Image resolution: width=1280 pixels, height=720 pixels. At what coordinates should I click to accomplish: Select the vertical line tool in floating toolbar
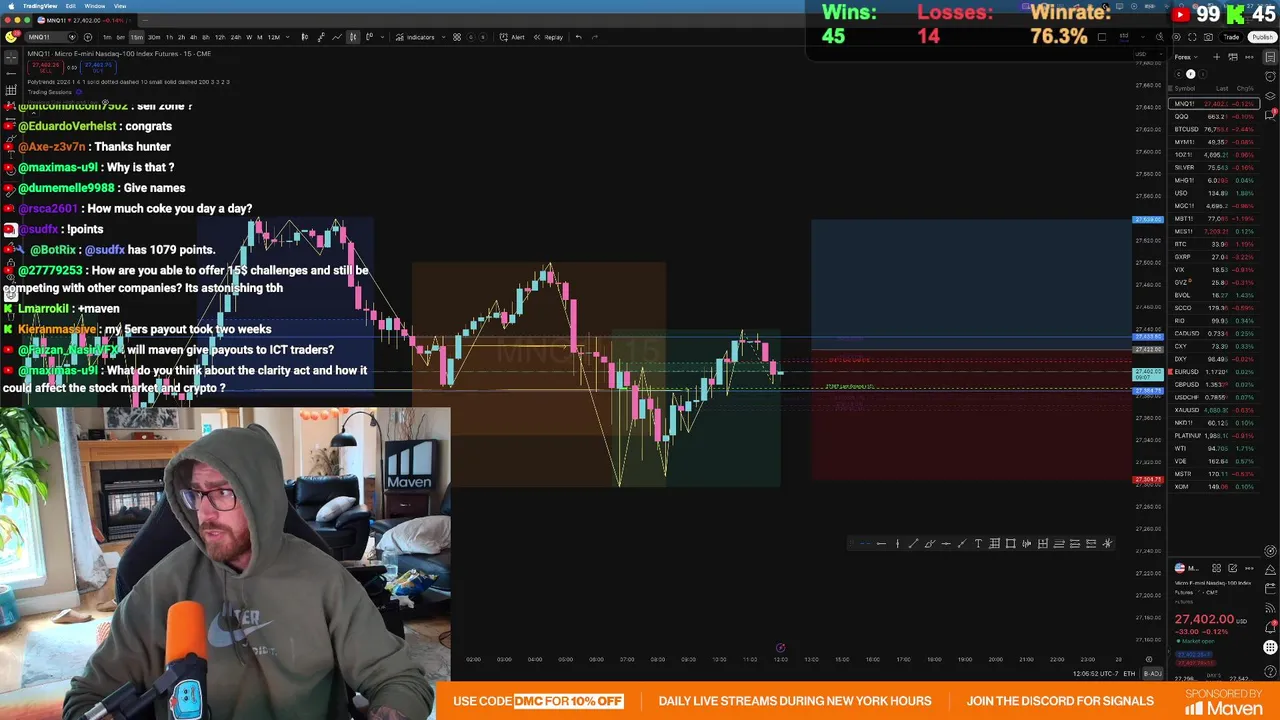[x=897, y=544]
